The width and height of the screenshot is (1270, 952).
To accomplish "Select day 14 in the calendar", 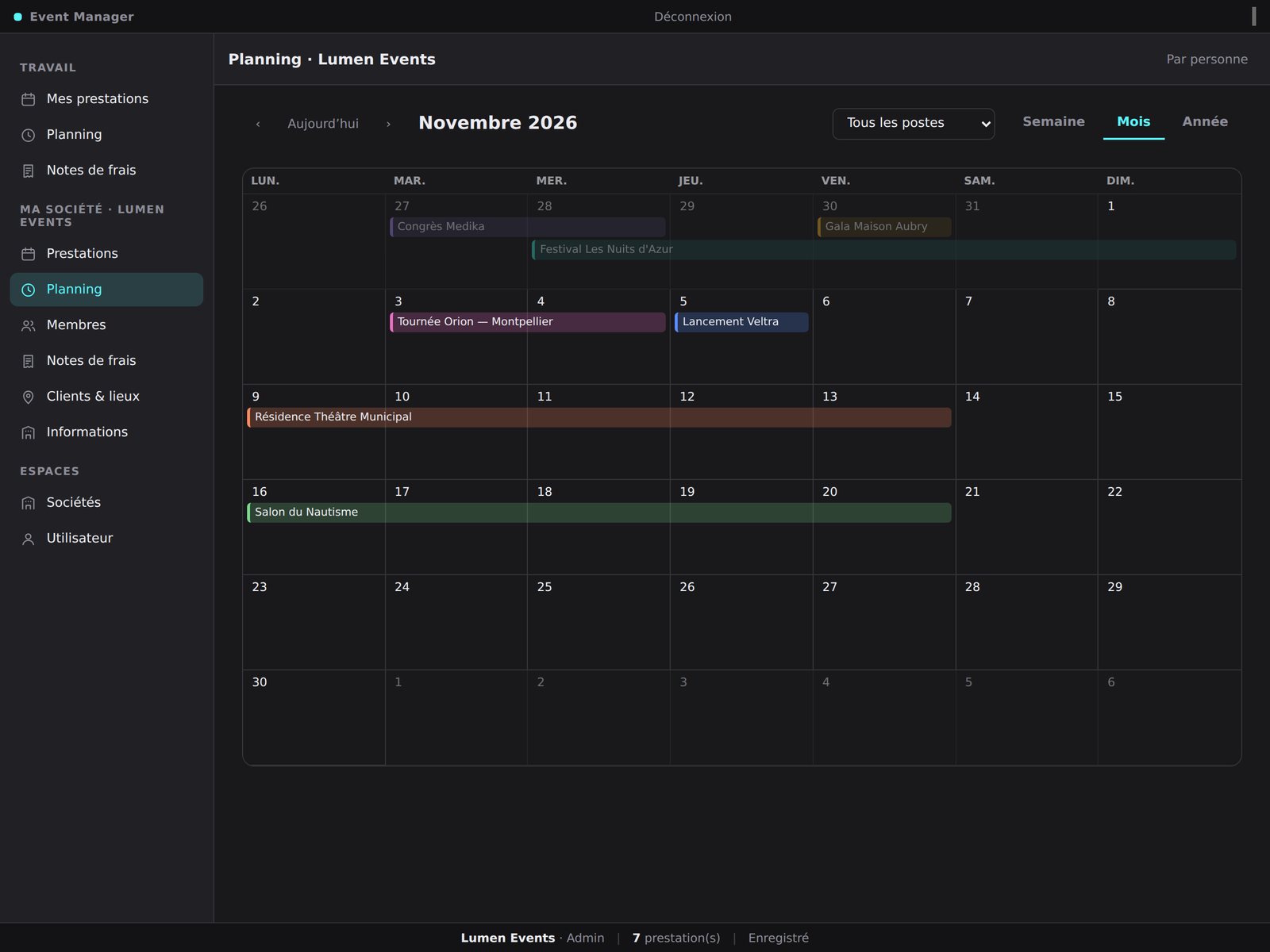I will click(x=1026, y=432).
